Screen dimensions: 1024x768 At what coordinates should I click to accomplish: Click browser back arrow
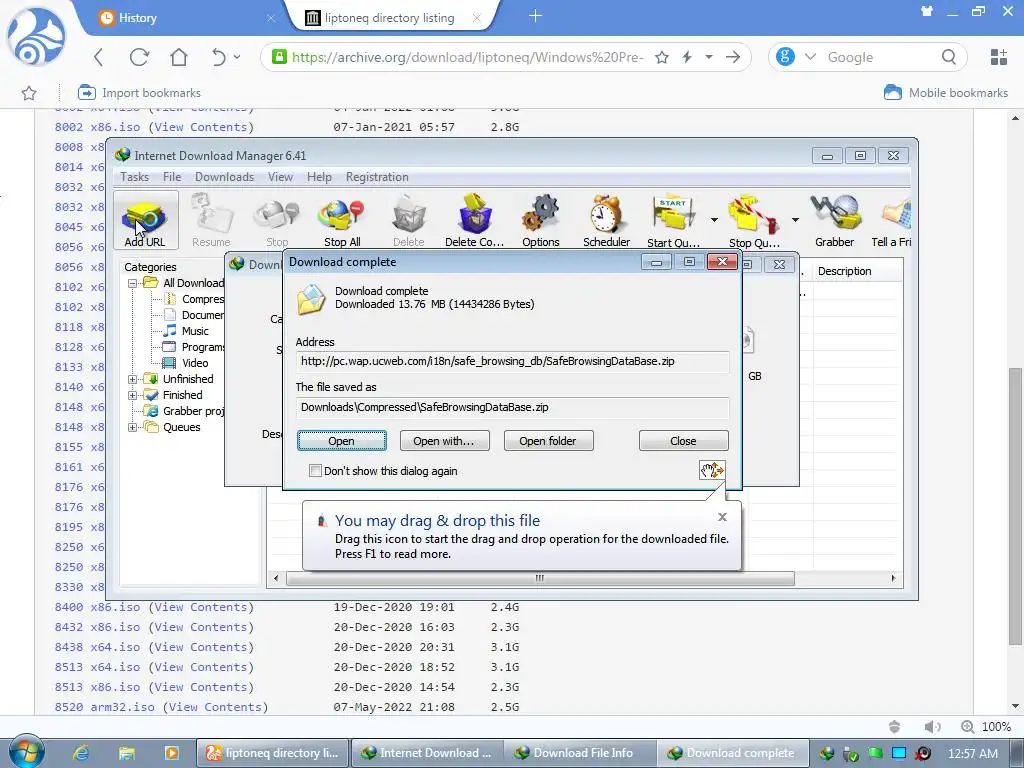pos(99,57)
